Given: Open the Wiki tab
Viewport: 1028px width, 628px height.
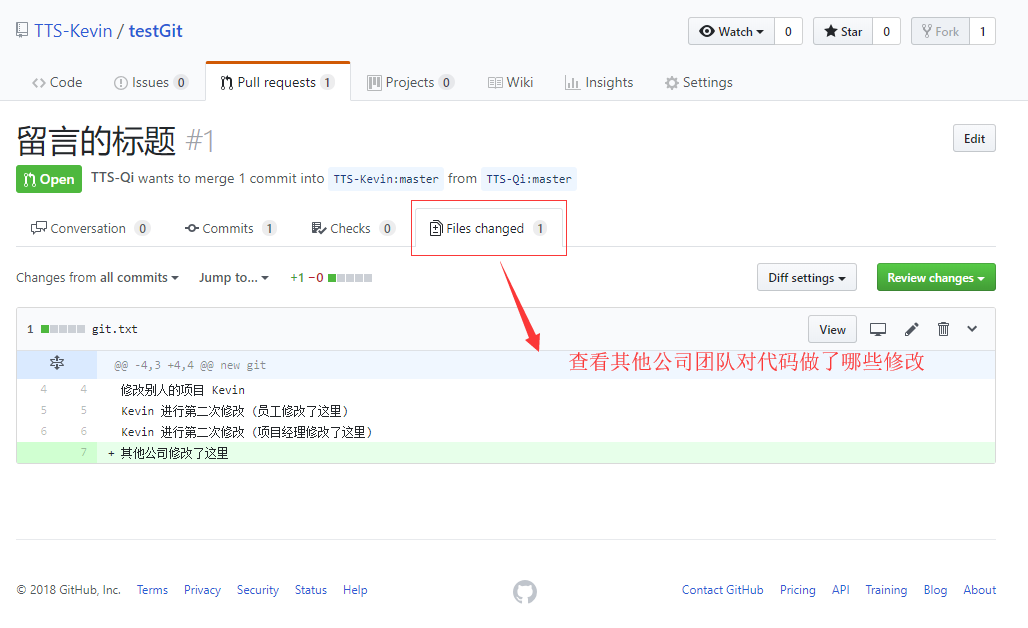Looking at the screenshot, I should pos(511,83).
